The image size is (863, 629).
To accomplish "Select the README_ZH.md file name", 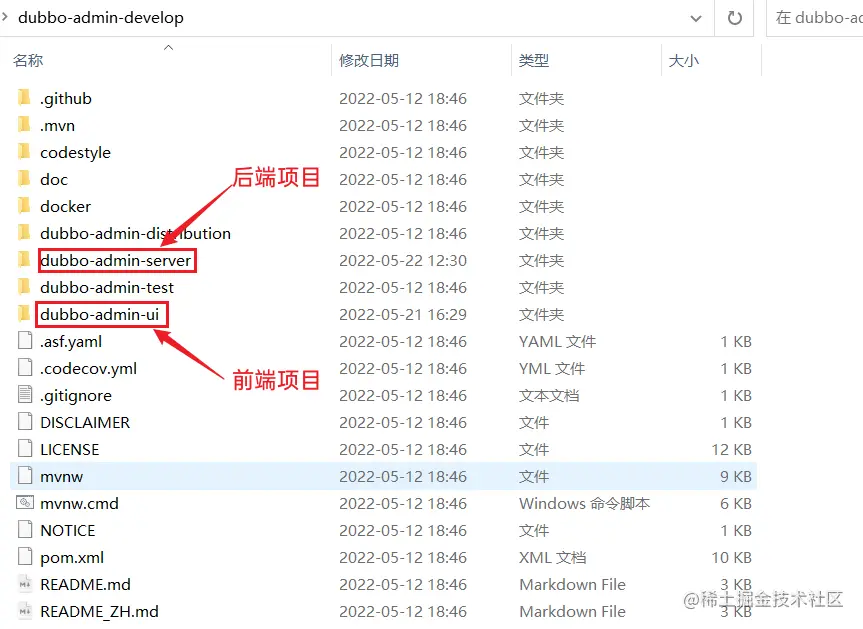I will [99, 611].
